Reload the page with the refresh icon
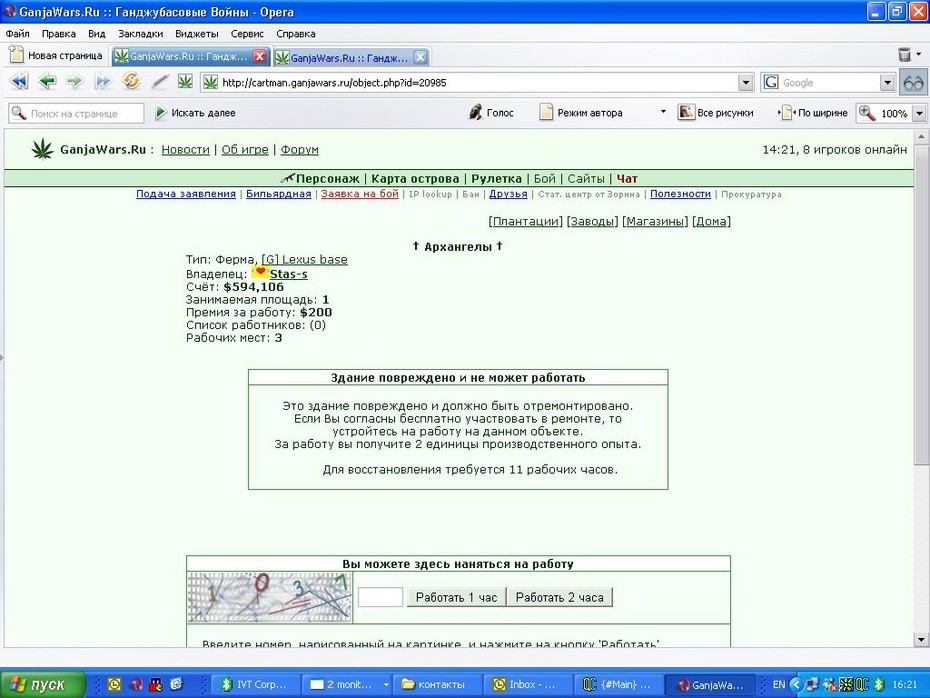Image resolution: width=930 pixels, height=698 pixels. pyautogui.click(x=131, y=81)
